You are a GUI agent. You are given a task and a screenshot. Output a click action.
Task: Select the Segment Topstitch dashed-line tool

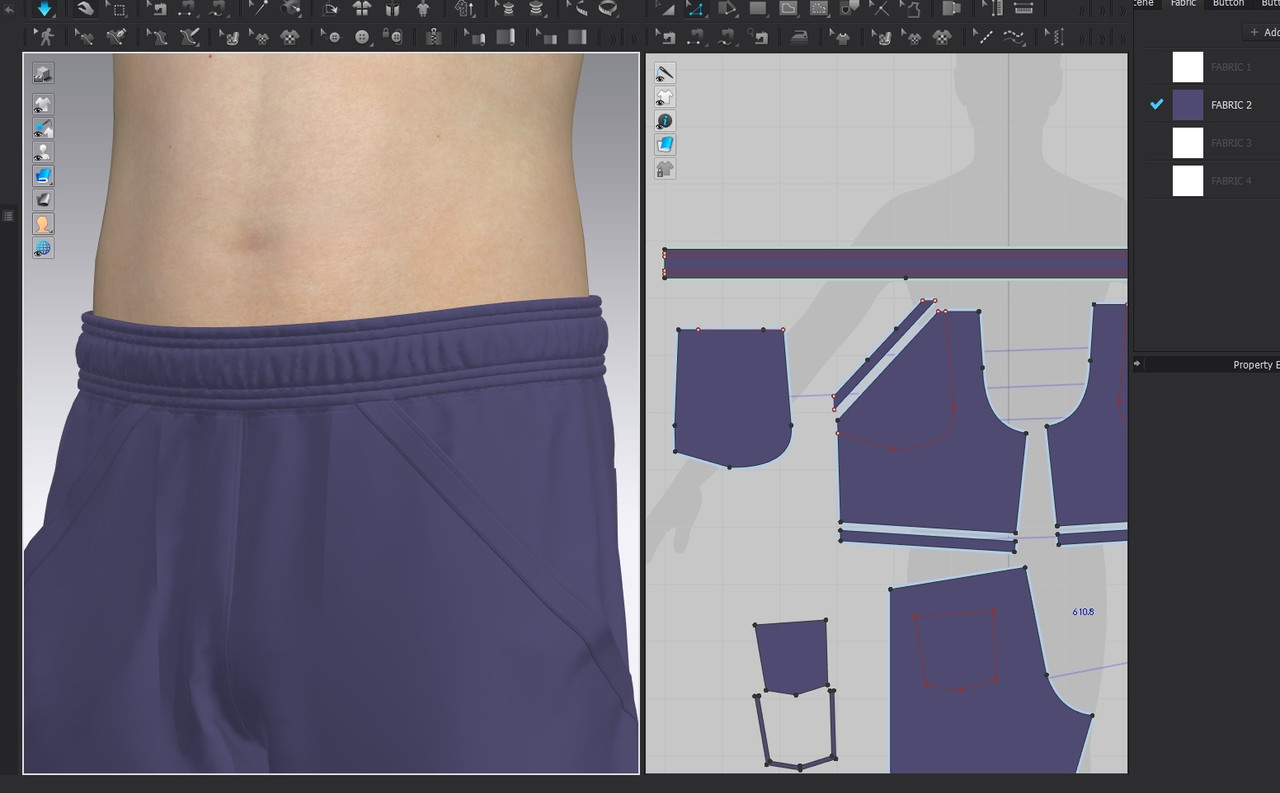pyautogui.click(x=985, y=37)
